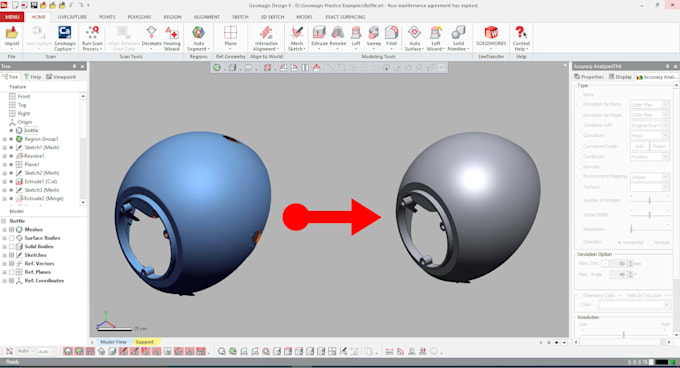Image resolution: width=680 pixels, height=368 pixels.
Task: Open the Loft Wizard
Action: pyautogui.click(x=435, y=38)
